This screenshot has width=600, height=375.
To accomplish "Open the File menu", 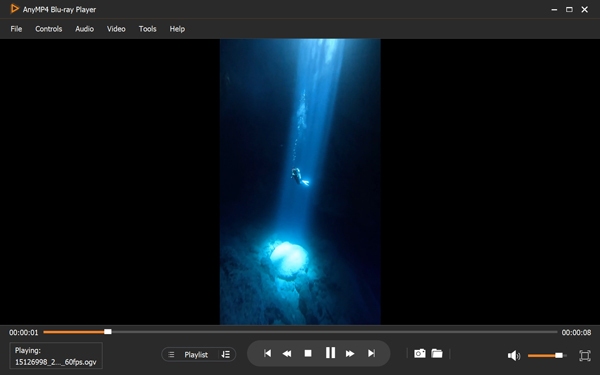I will point(16,29).
